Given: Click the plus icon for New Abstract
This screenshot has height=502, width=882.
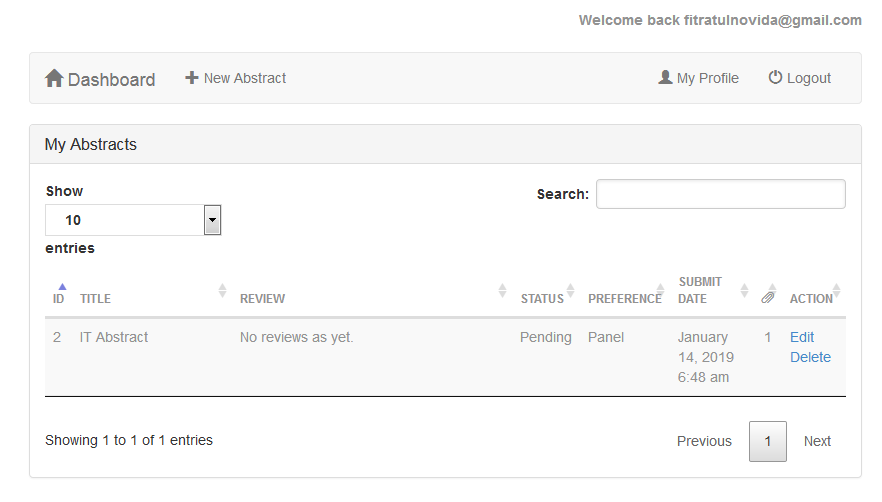Looking at the screenshot, I should click(x=192, y=78).
